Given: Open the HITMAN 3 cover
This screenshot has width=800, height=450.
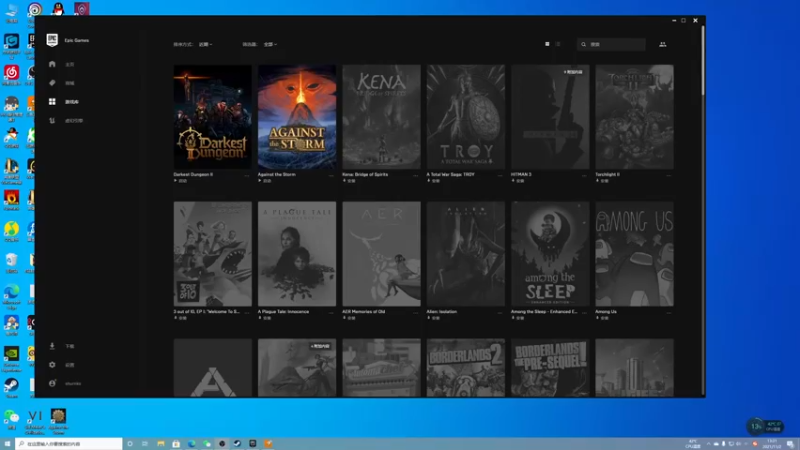Looking at the screenshot, I should pyautogui.click(x=551, y=117).
